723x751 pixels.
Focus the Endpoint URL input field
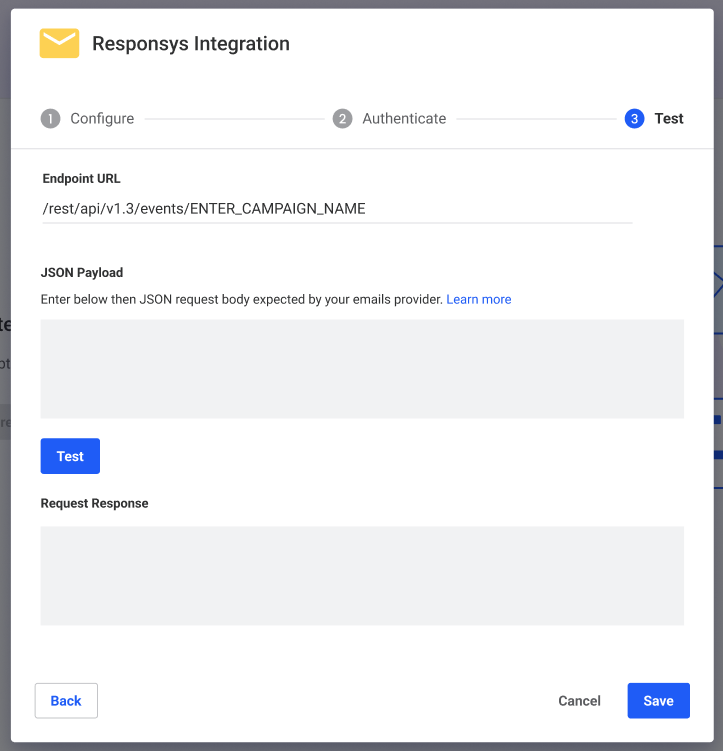[336, 209]
